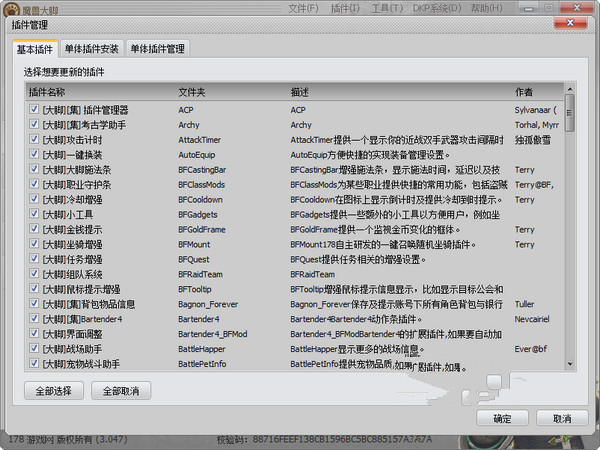
Task: Select the BattleHapper folder cell
Action: coord(202,349)
